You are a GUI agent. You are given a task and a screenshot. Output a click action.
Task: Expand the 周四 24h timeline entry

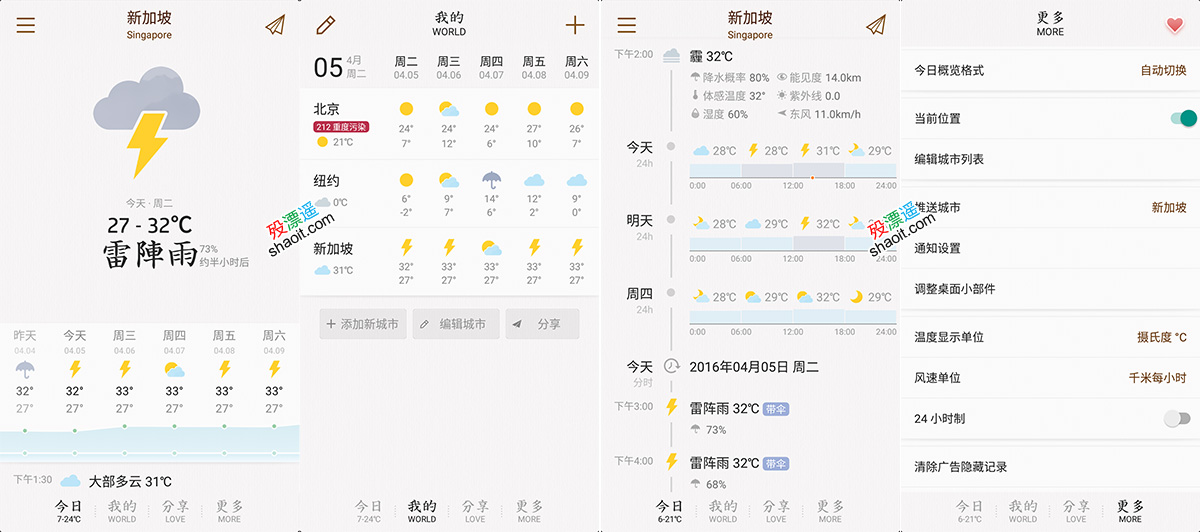coord(640,300)
